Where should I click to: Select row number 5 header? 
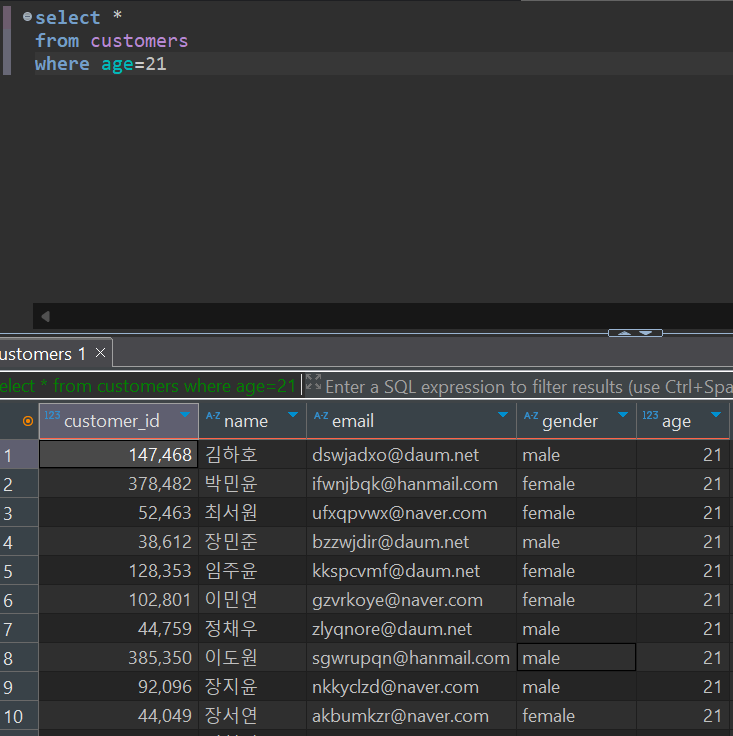19,571
